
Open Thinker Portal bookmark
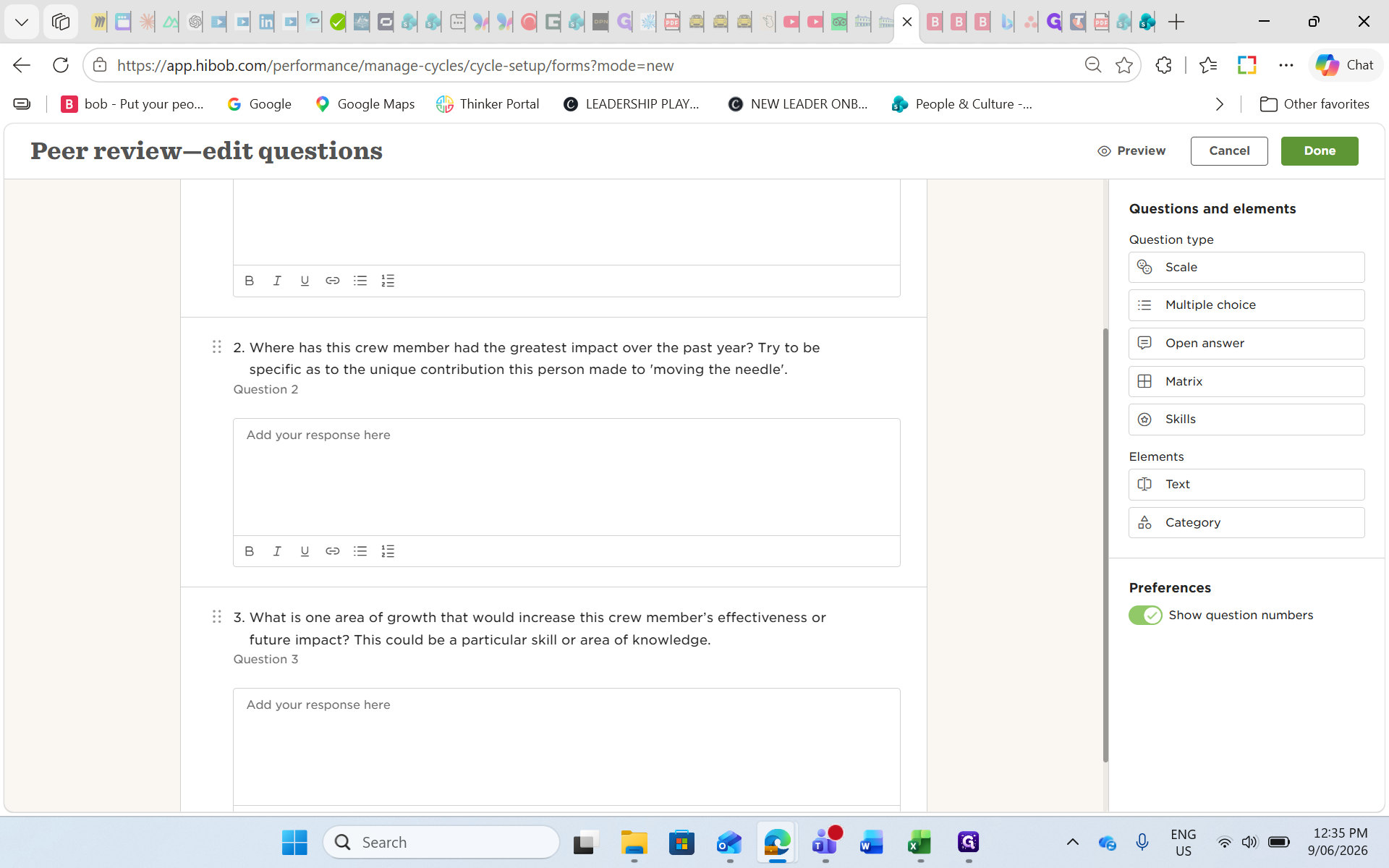pos(488,104)
